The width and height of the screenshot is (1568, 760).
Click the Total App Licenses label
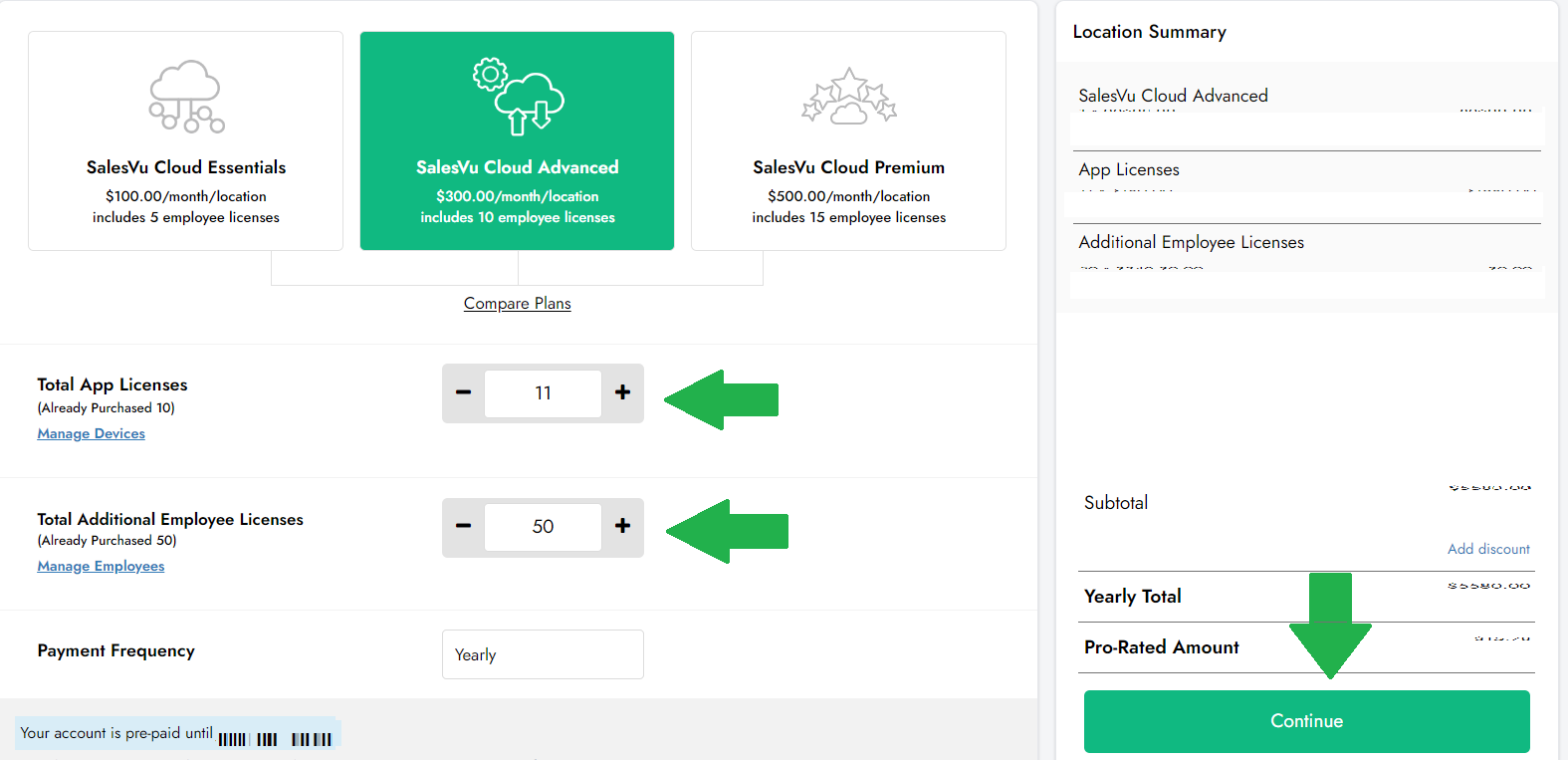[x=112, y=384]
